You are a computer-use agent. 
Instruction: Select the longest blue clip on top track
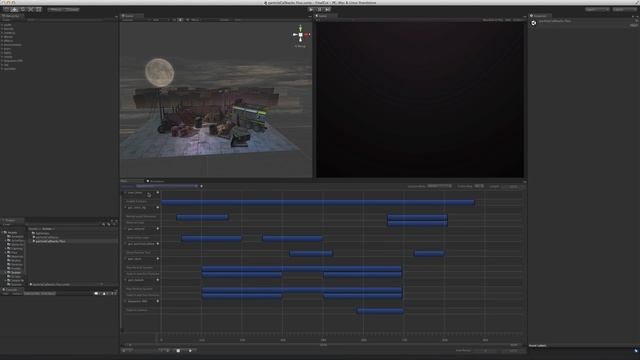[318, 202]
